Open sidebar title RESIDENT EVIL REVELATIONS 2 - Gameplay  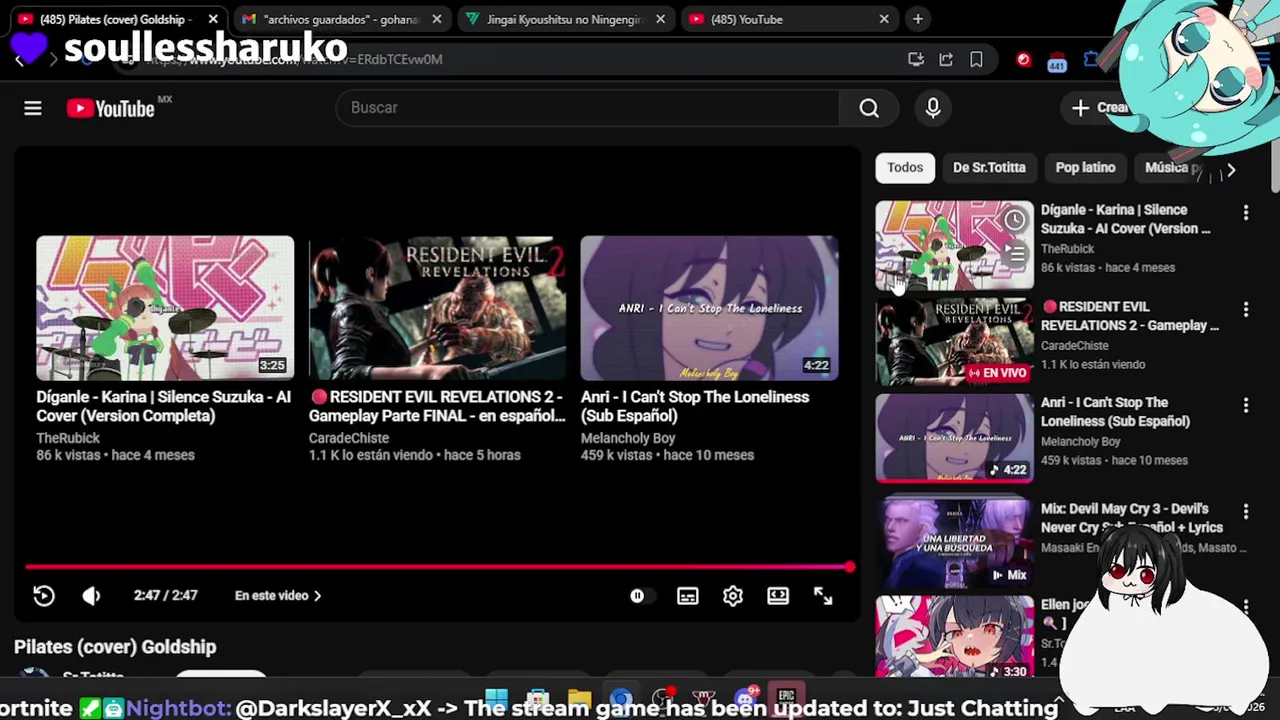coord(1130,316)
